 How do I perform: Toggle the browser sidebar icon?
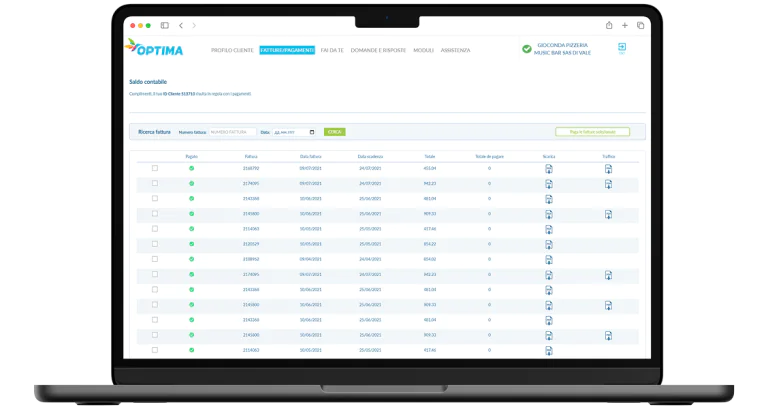165,25
